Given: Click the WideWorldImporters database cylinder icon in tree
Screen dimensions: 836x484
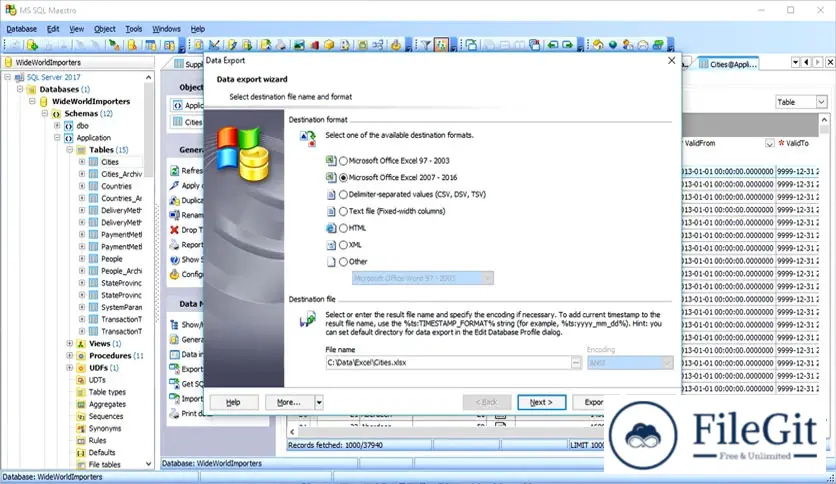Looking at the screenshot, I should [44, 101].
